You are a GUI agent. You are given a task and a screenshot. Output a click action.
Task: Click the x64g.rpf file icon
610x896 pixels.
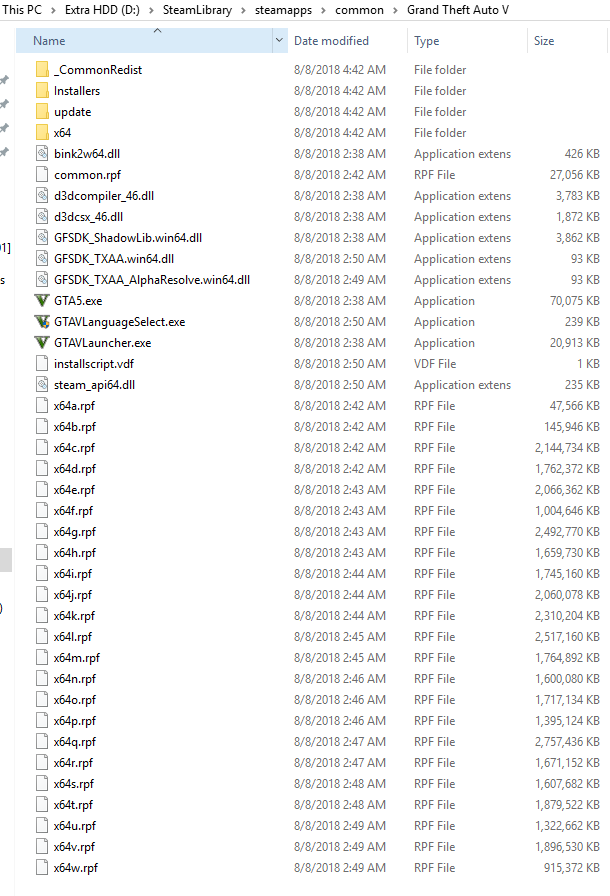point(42,532)
